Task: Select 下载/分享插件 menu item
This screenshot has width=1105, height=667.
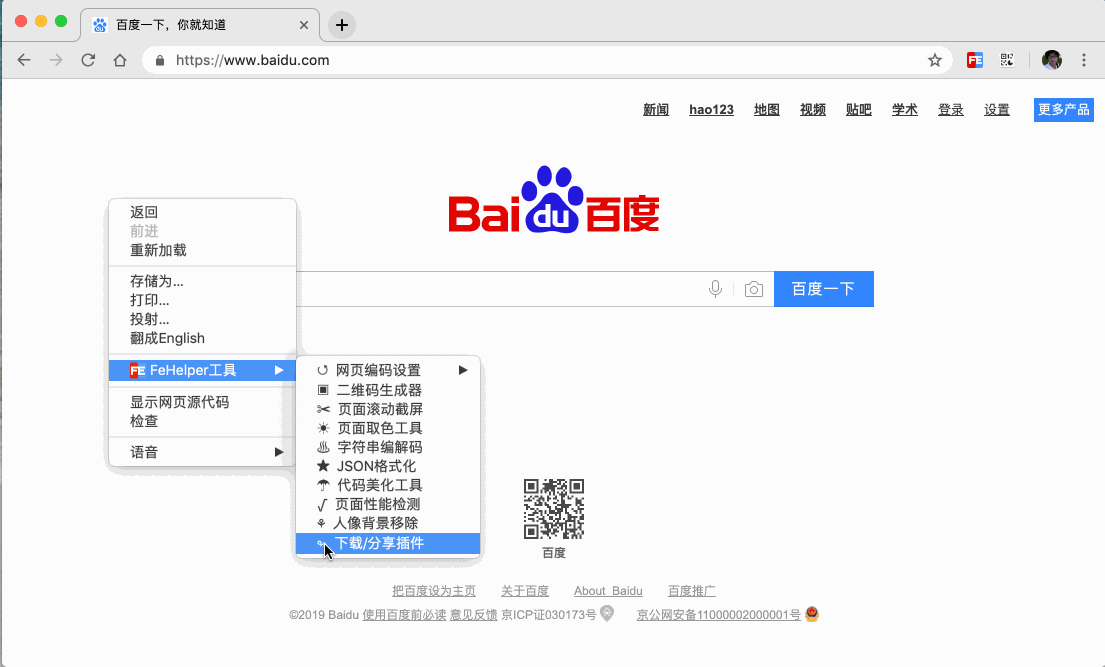Action: [388, 543]
